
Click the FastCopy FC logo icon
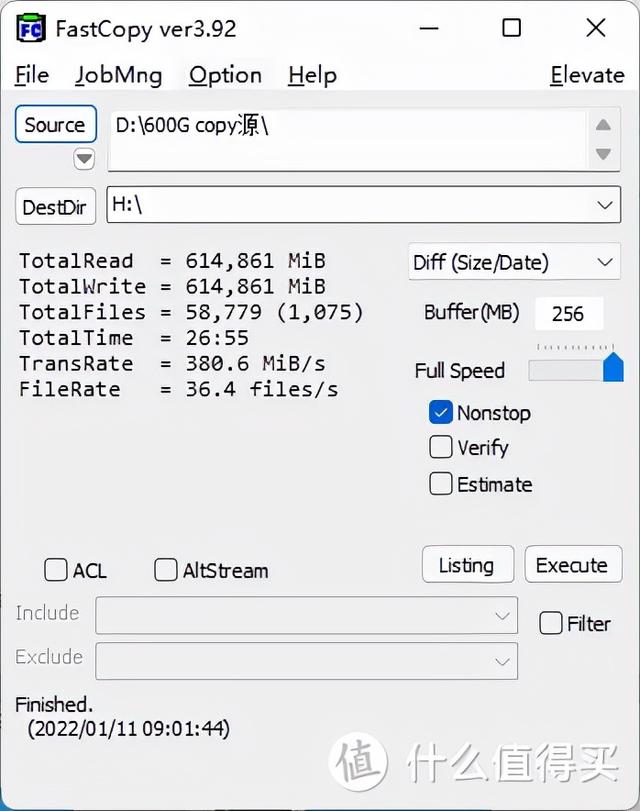31,28
